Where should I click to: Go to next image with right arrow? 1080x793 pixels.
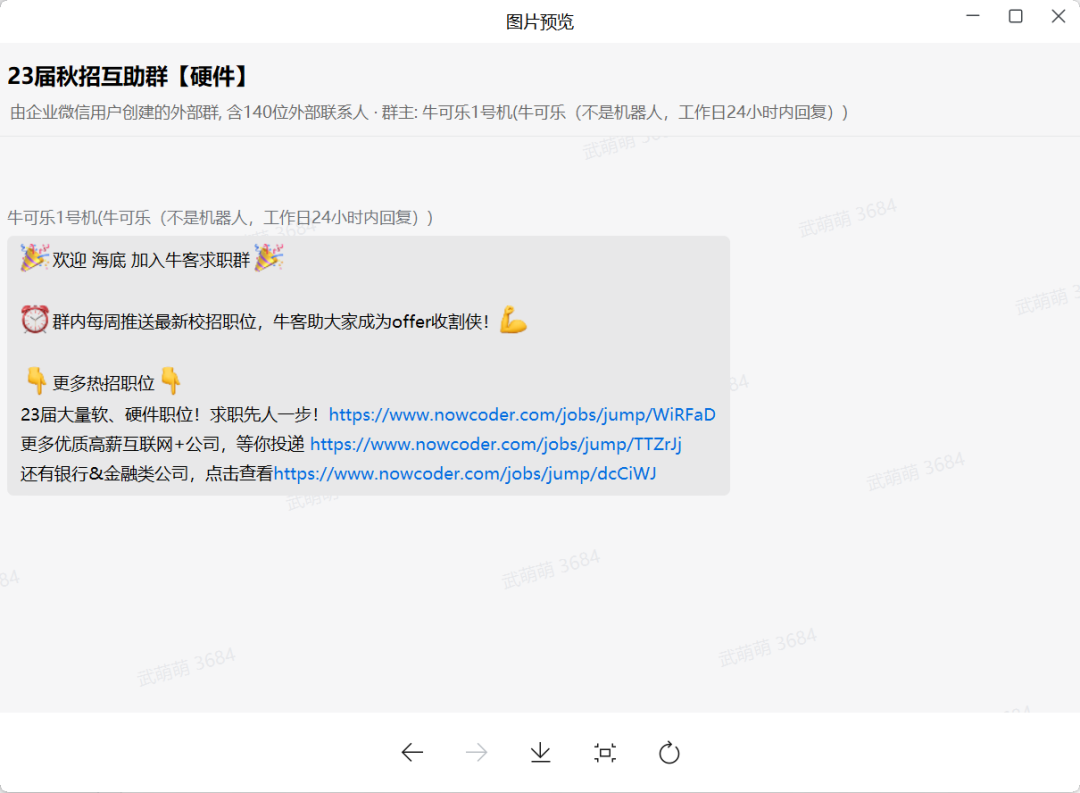point(476,752)
